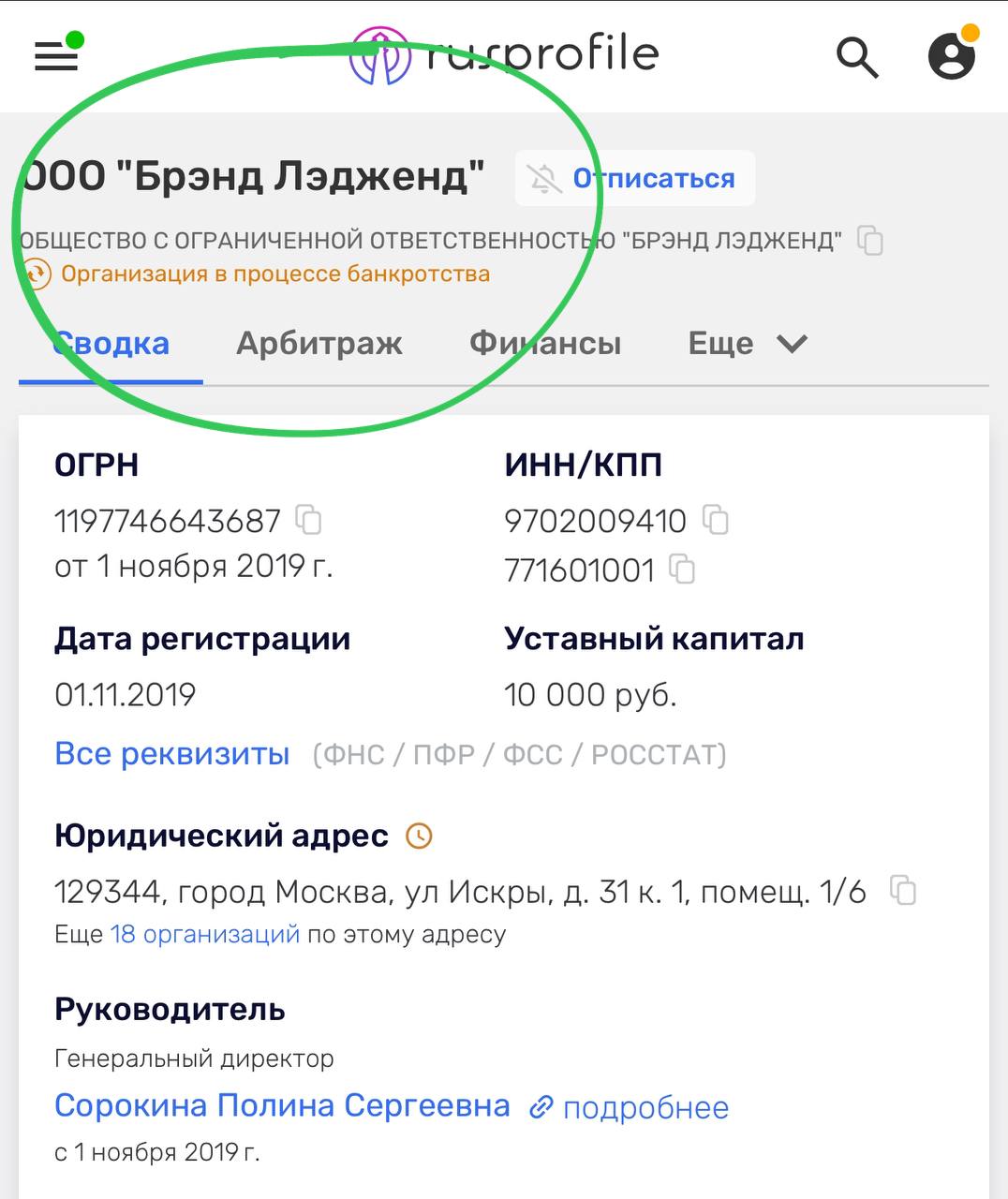The width and height of the screenshot is (1008, 1199).
Task: Switch to the Финансы tab
Action: [544, 344]
